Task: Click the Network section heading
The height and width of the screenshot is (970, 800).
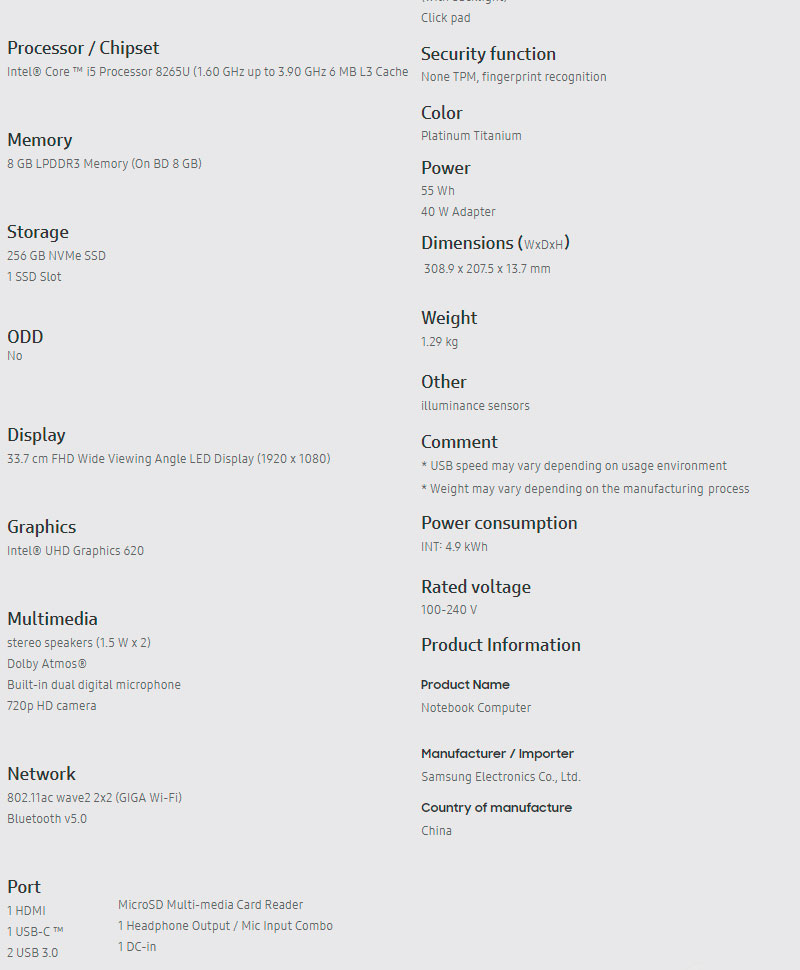Action: [x=42, y=774]
